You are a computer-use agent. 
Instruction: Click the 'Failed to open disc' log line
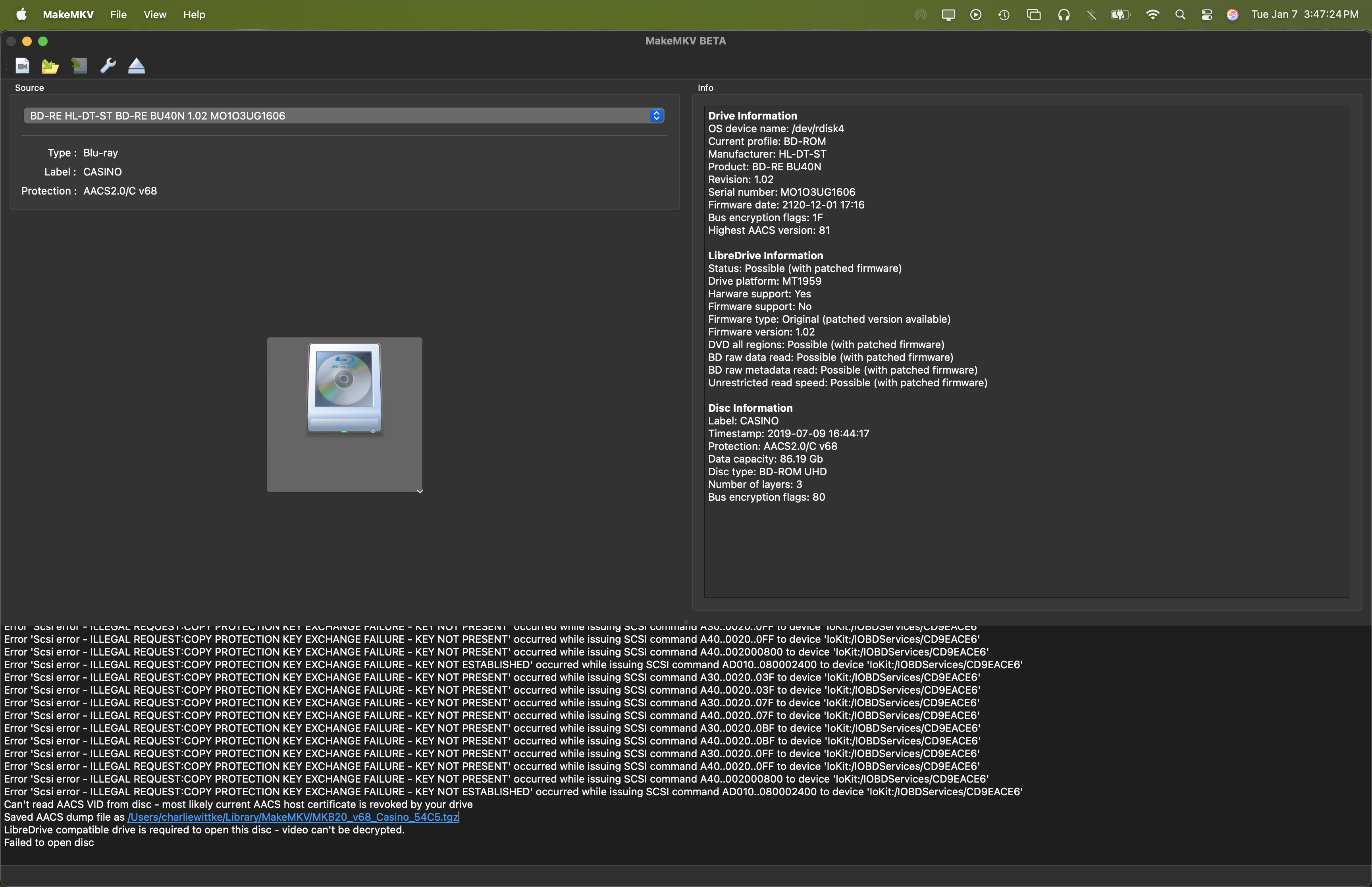pyautogui.click(x=49, y=842)
